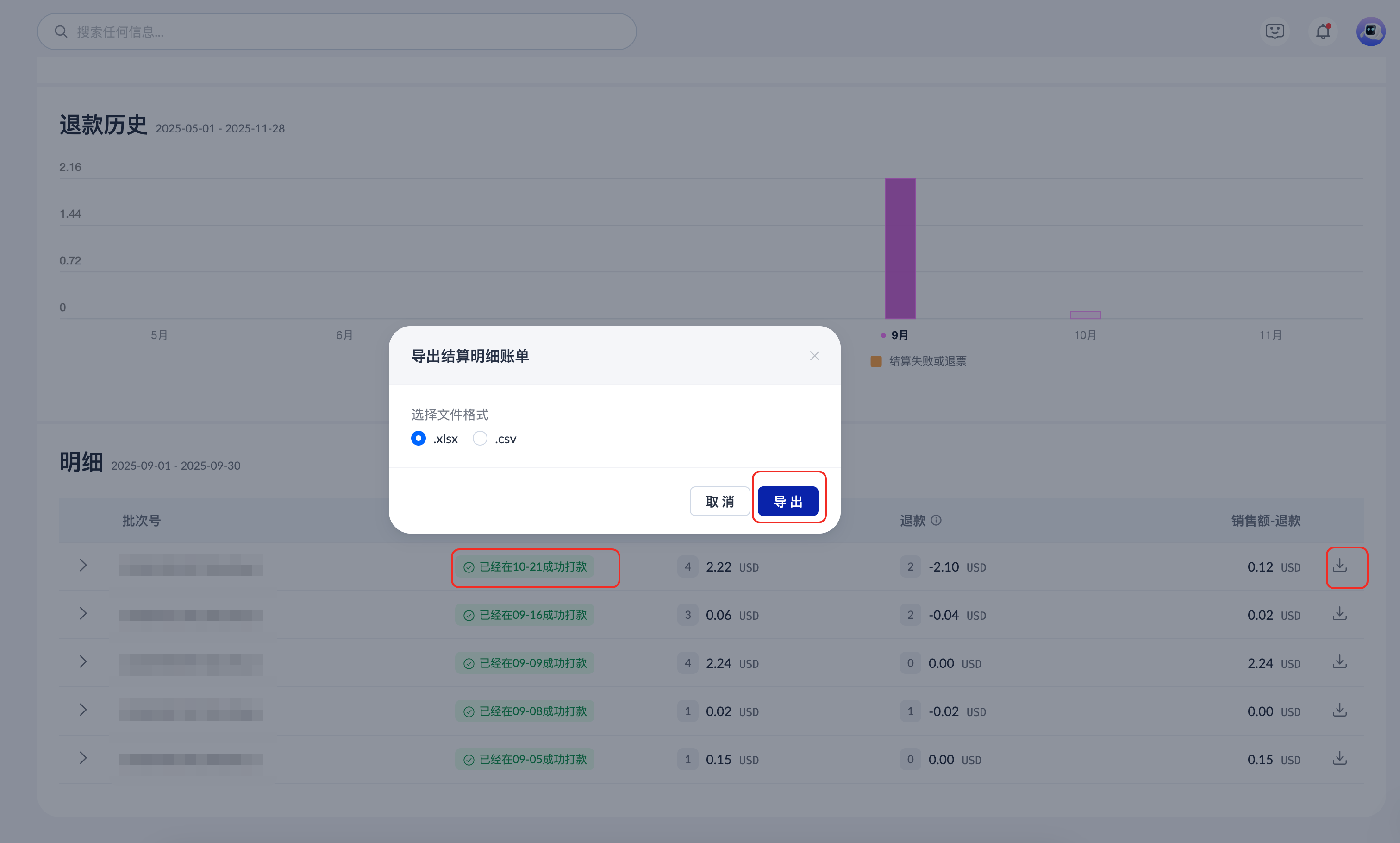Expand the 10-21 payout batch row

[83, 566]
